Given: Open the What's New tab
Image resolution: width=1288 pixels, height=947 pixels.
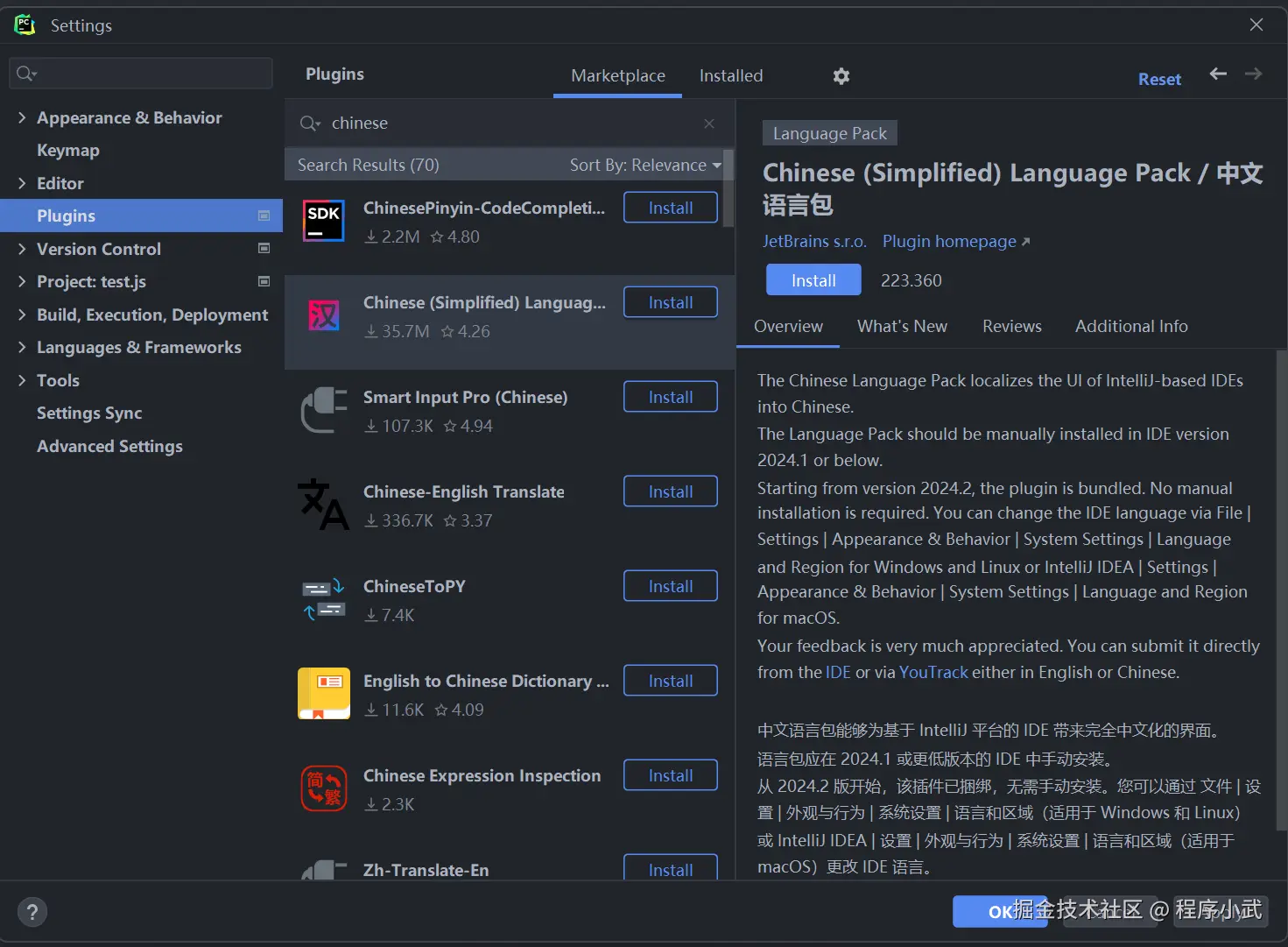Looking at the screenshot, I should (x=902, y=327).
